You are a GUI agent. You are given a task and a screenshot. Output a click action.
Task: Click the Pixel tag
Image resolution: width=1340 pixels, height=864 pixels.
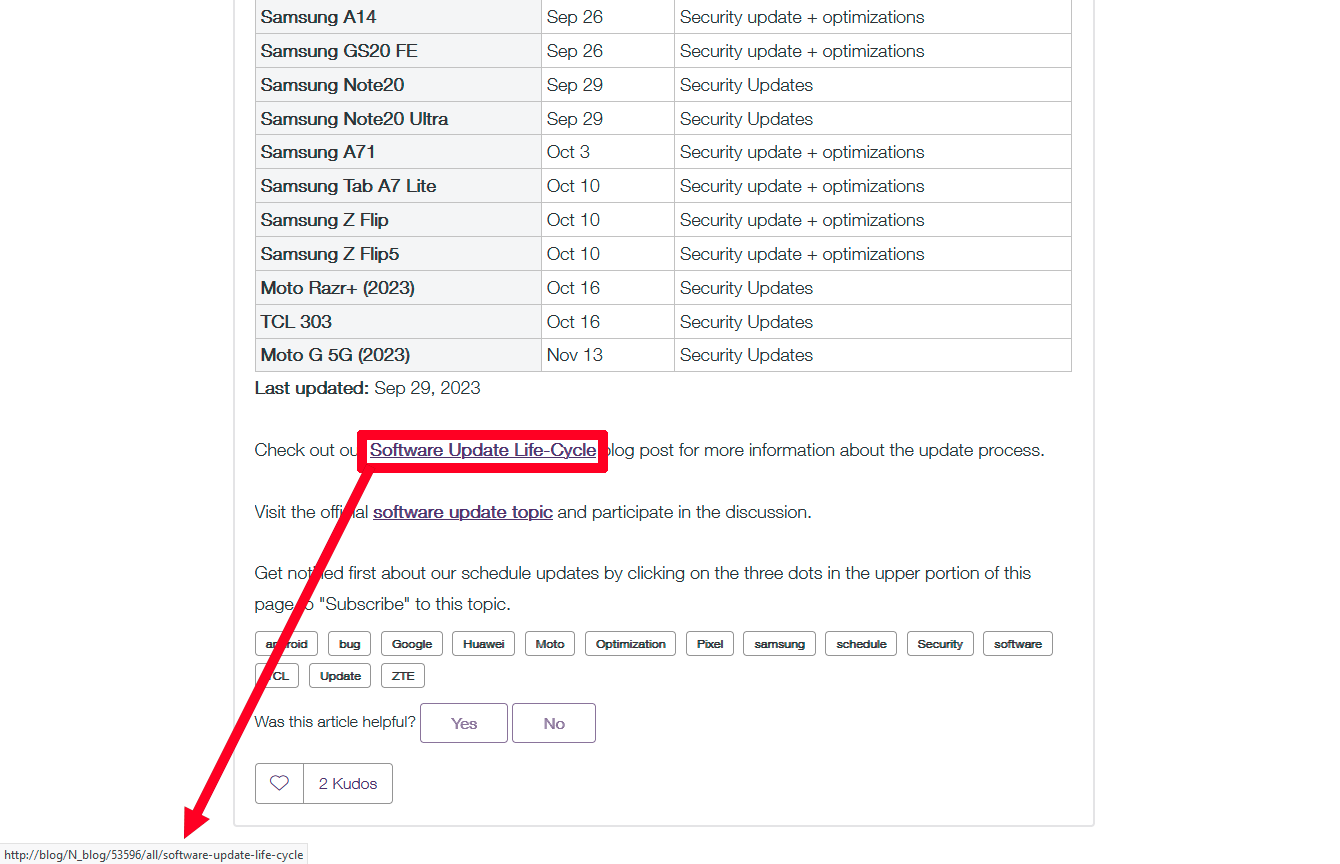tap(710, 644)
